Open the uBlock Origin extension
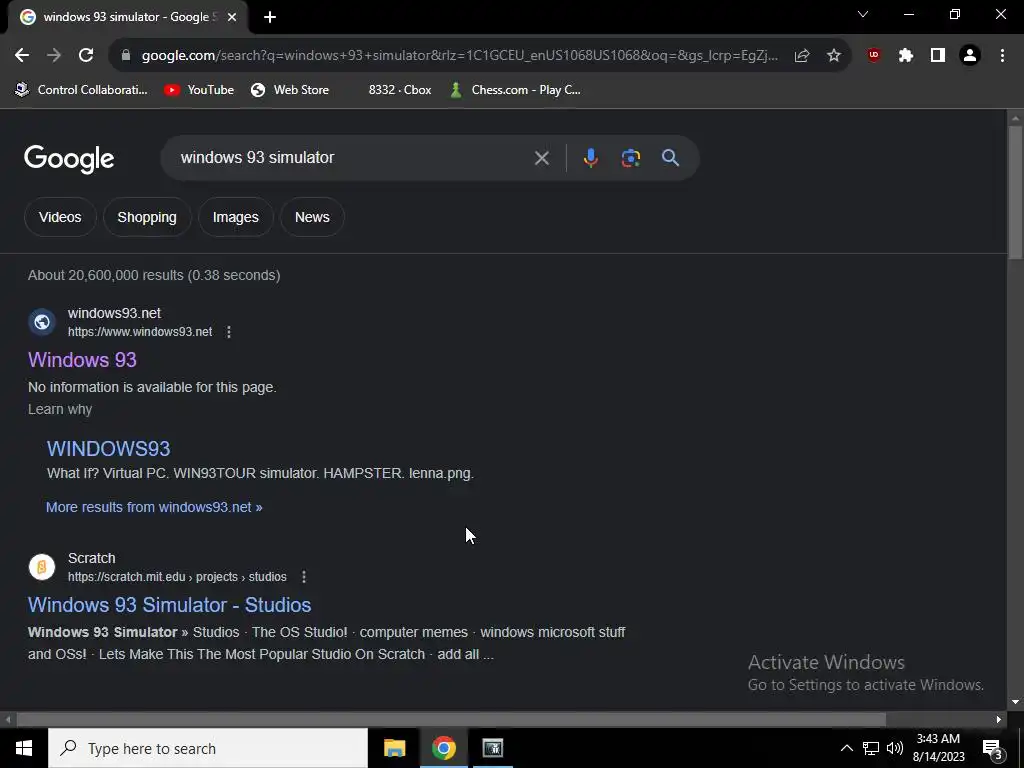 (874, 56)
